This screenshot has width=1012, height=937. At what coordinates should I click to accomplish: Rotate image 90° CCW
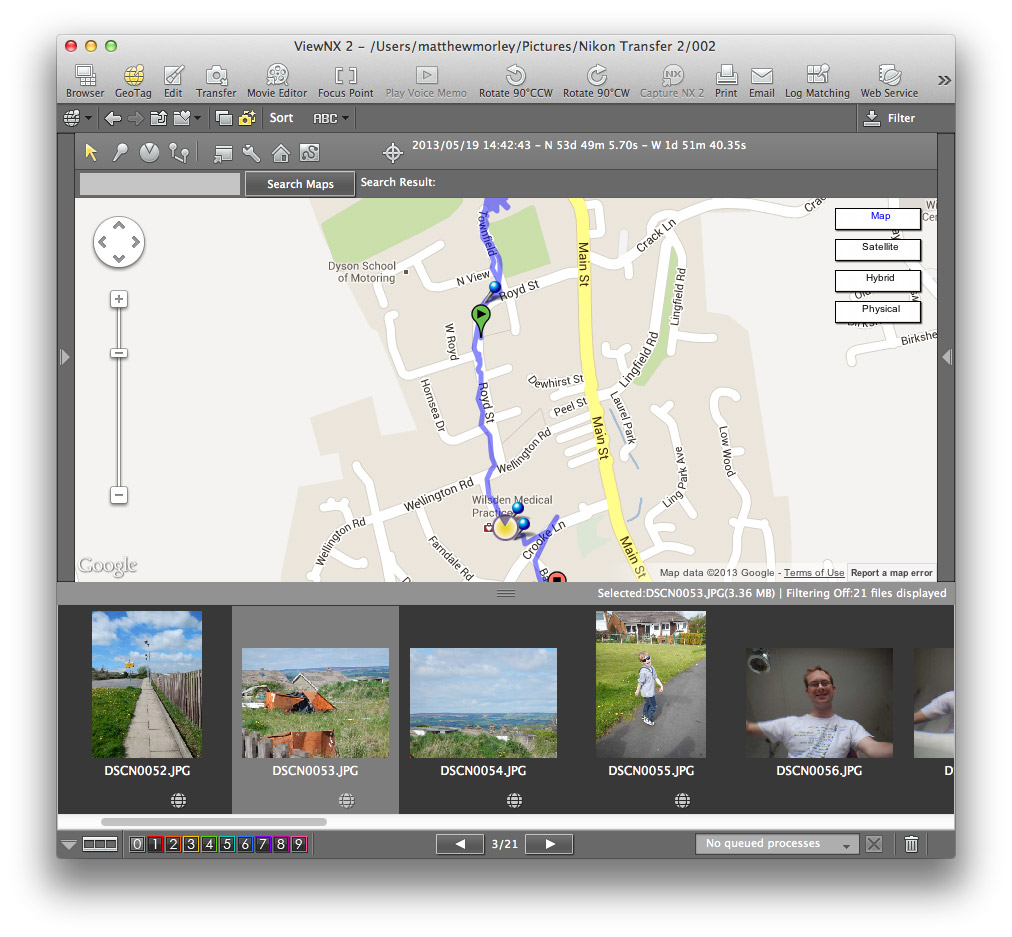(516, 81)
